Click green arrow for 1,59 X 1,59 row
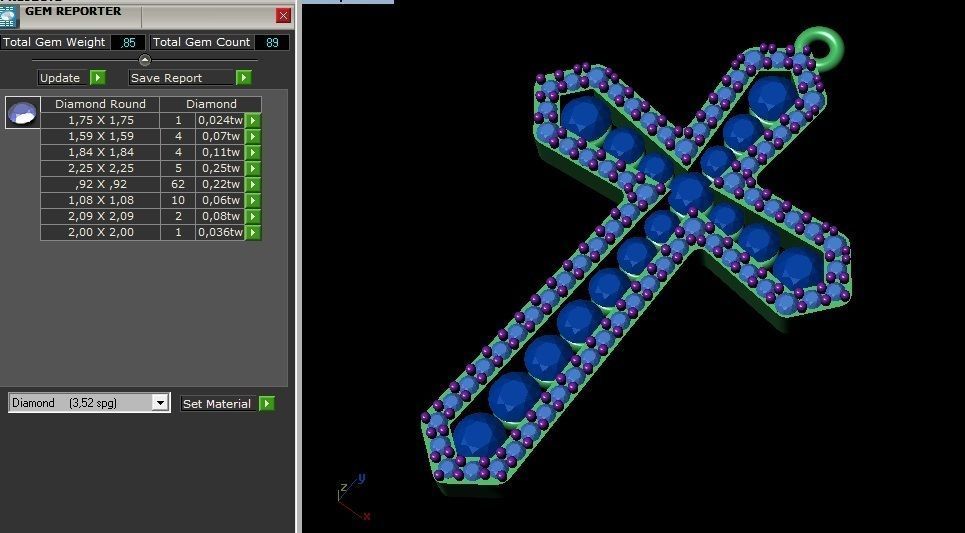The width and height of the screenshot is (965, 533). click(x=253, y=136)
